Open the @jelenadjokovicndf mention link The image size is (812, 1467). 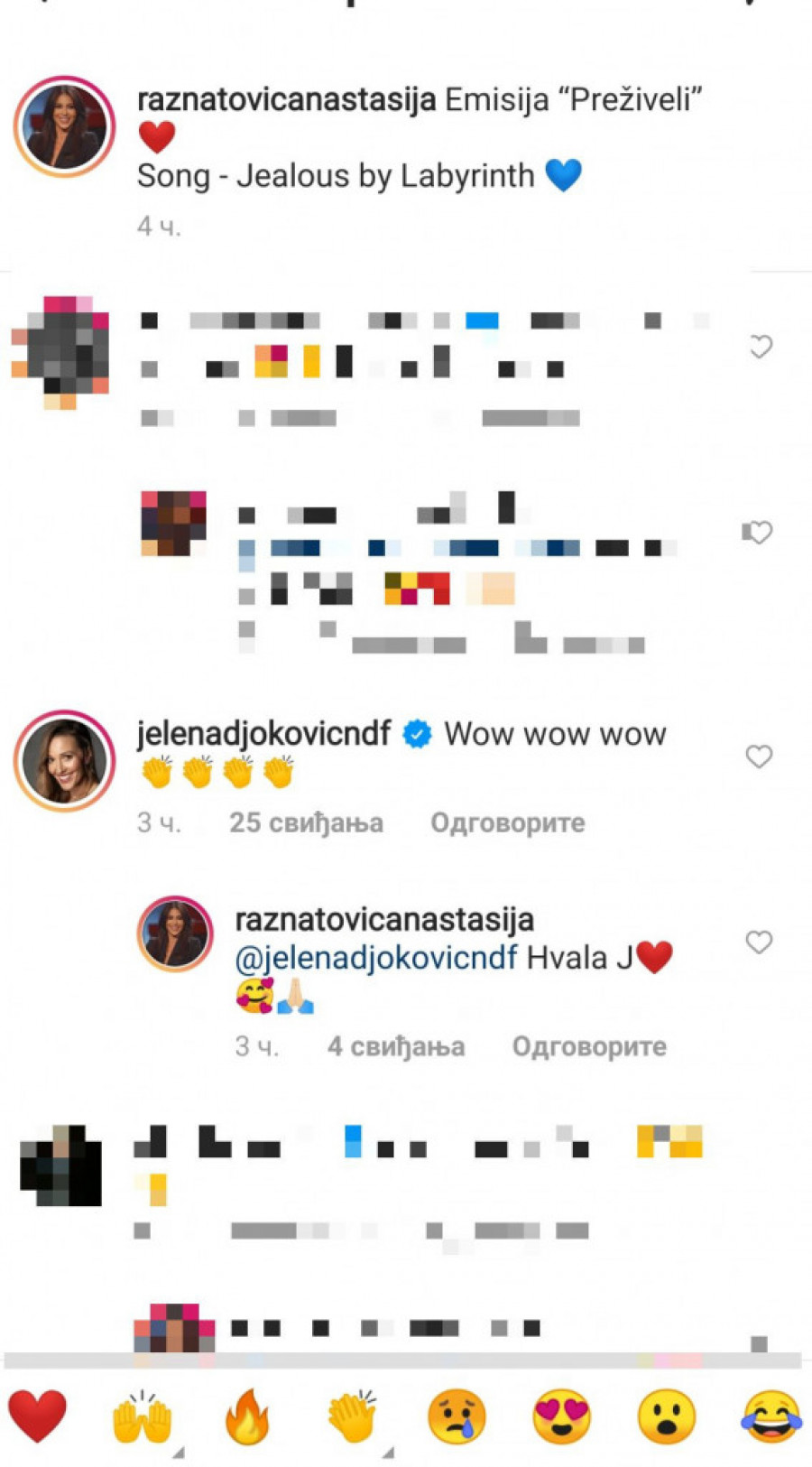coord(376,958)
